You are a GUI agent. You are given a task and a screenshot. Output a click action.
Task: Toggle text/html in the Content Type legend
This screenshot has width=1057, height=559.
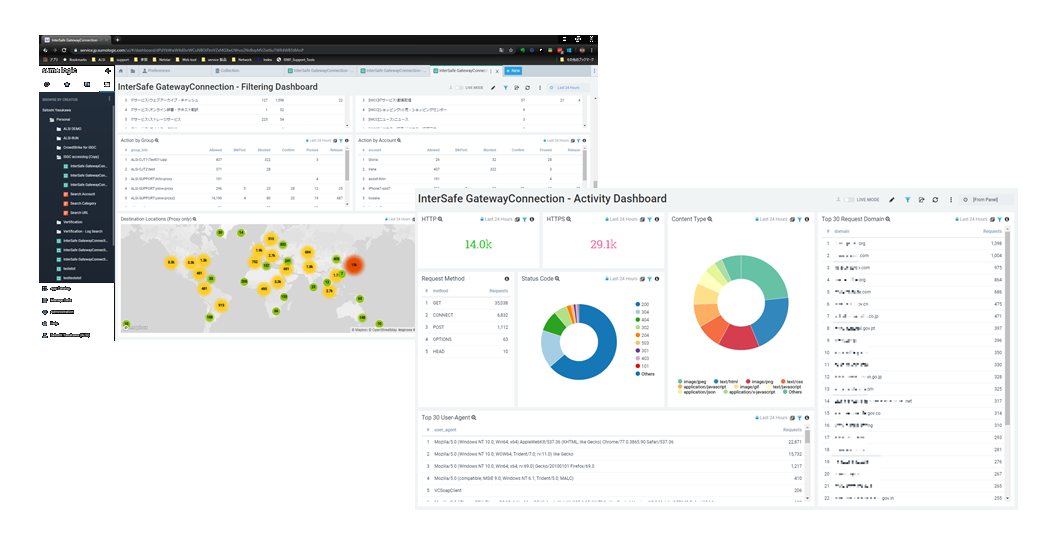[x=726, y=382]
